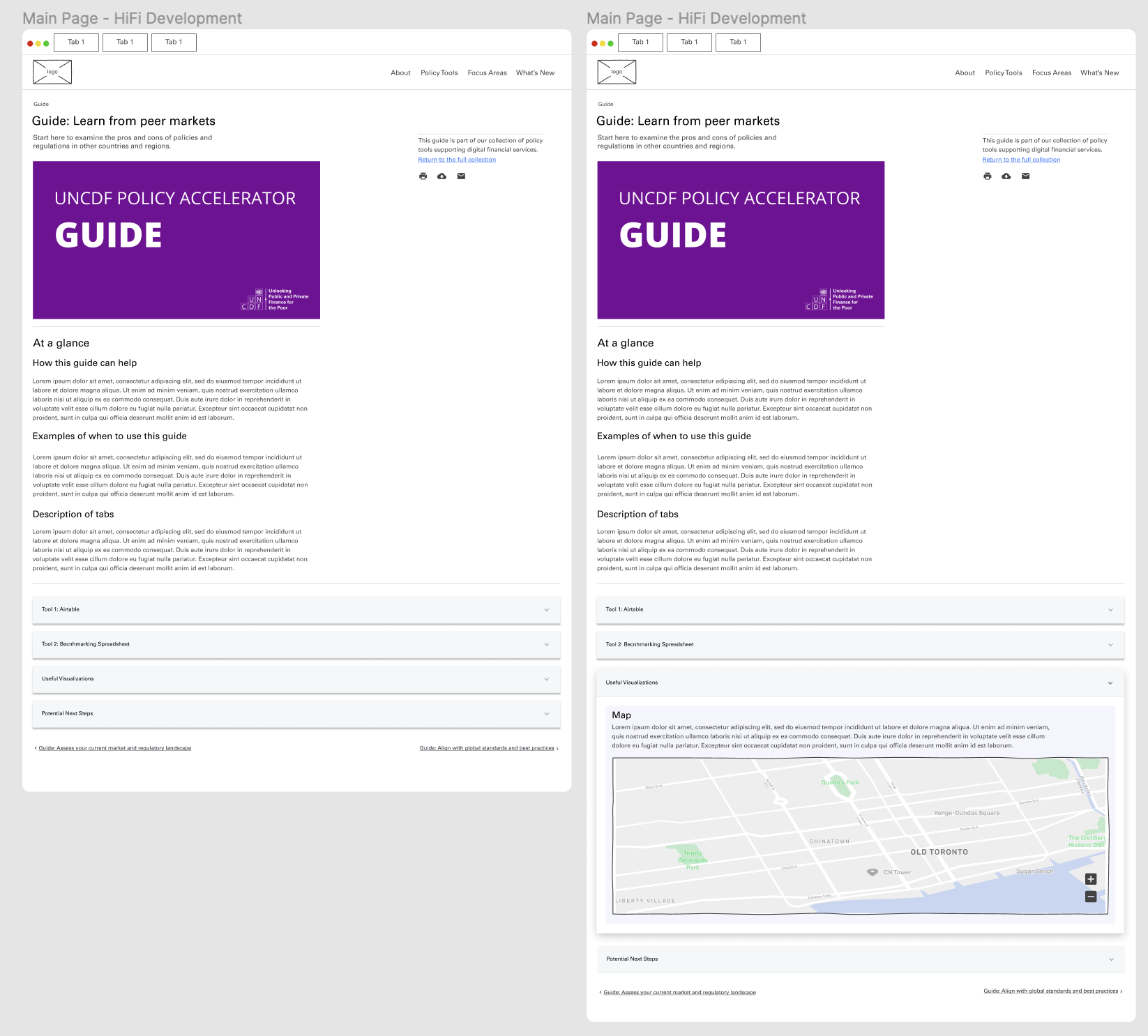
Task: Click the right frame title Main Page - HiFi Development
Action: (x=697, y=18)
